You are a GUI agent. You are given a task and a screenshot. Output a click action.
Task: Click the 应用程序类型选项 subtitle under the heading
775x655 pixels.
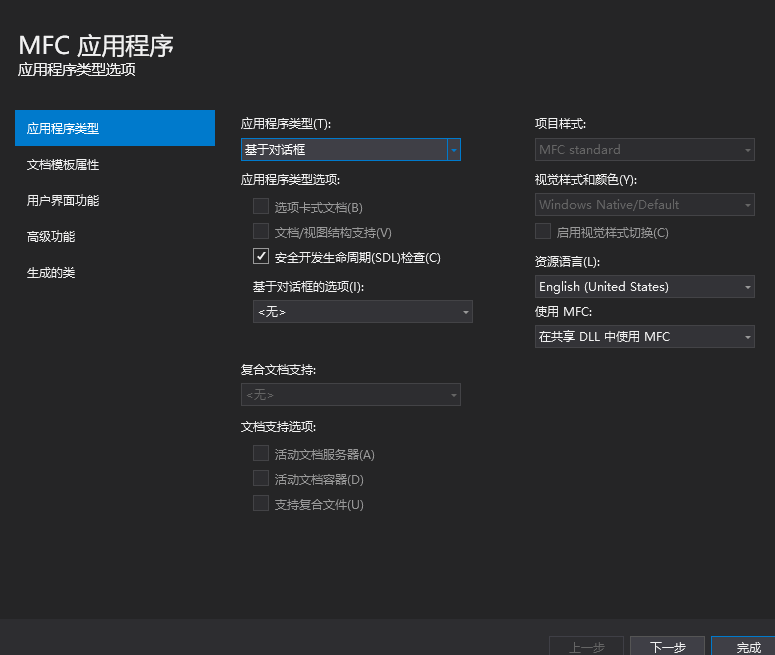tap(77, 70)
